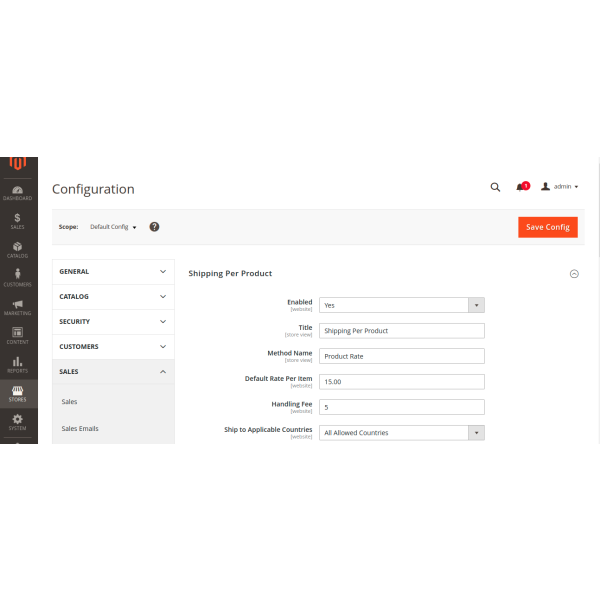Expand the General configuration section
This screenshot has width=600, height=600.
113,271
